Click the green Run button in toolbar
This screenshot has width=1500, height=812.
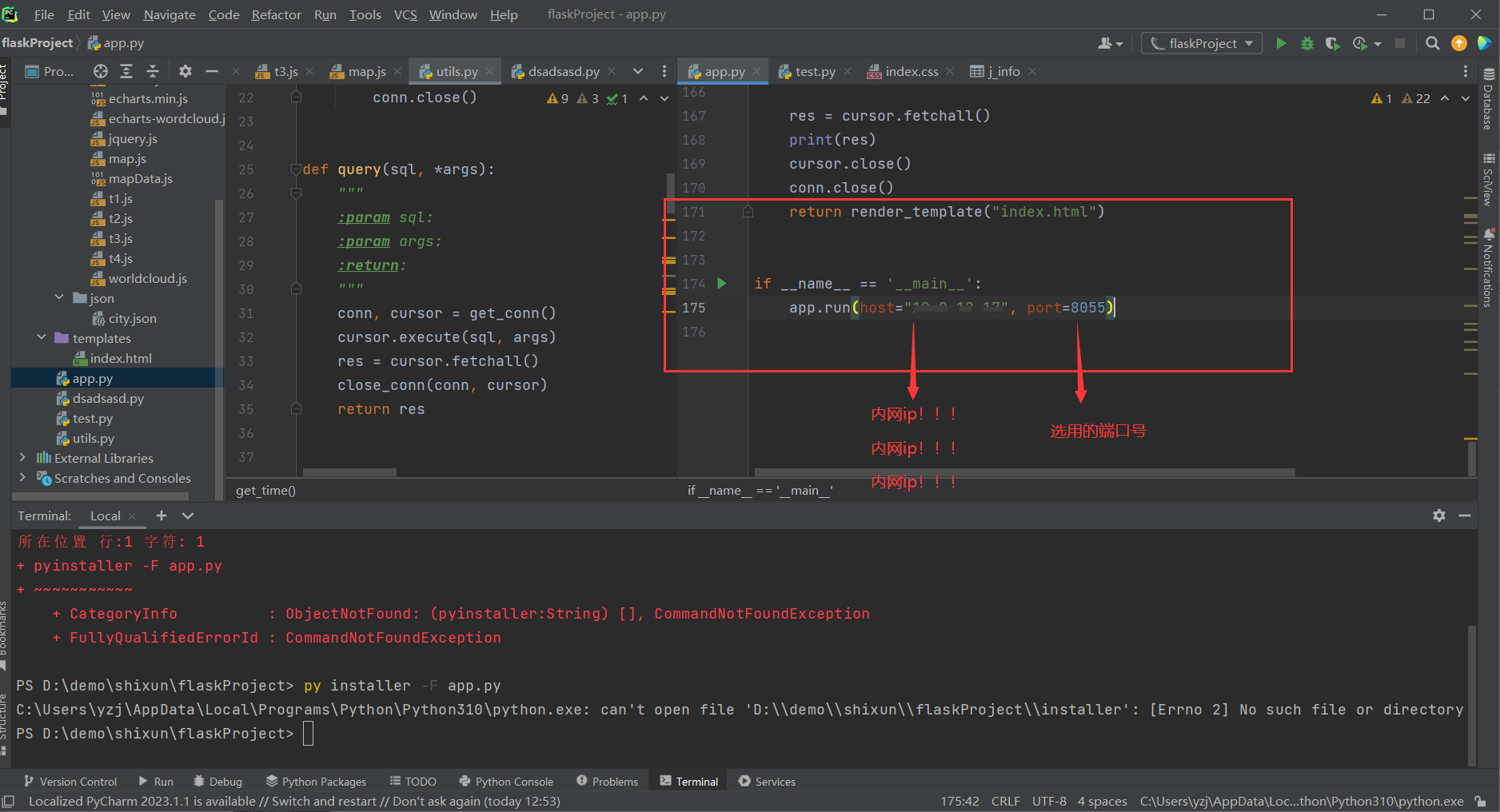[1281, 43]
